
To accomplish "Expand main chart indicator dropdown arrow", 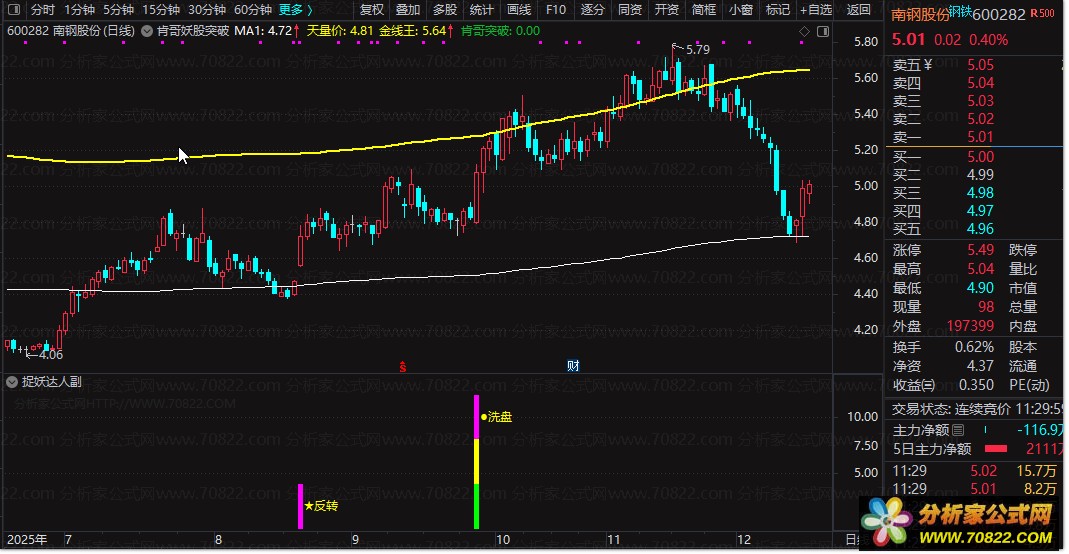I will [147, 31].
